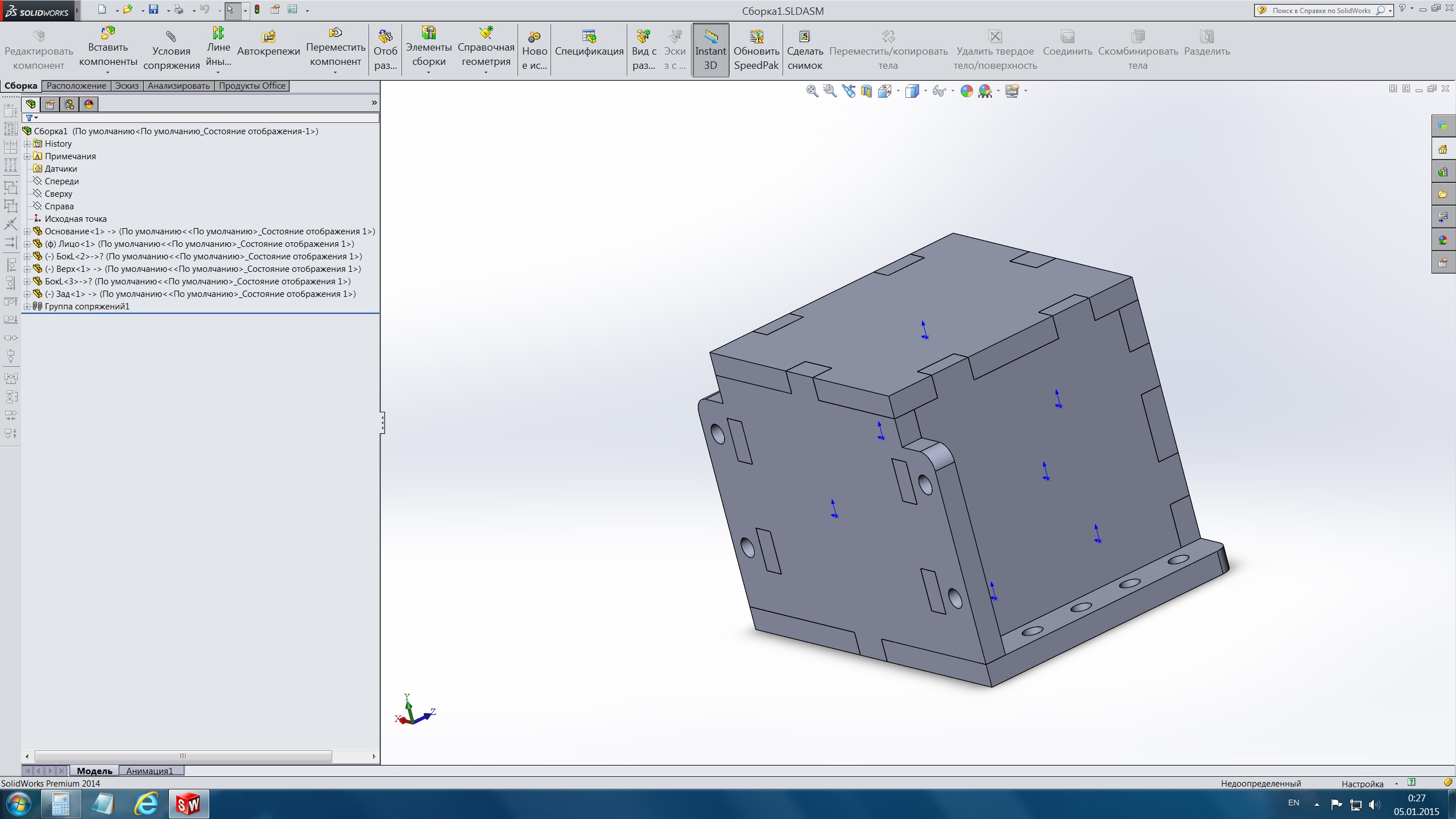
Task: Activate the Section View icon
Action: pos(866,91)
